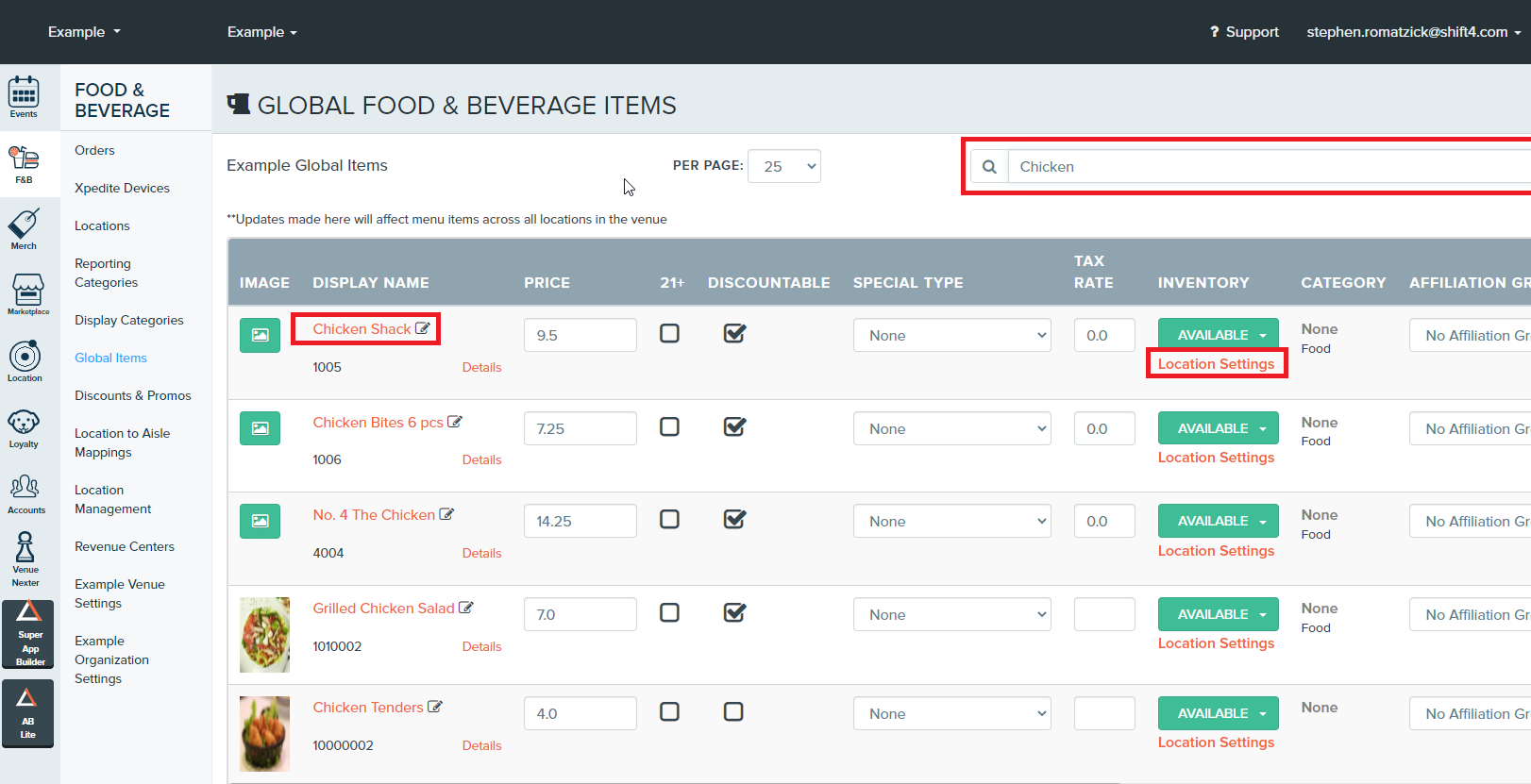
Task: Open the Chicken Bites 6 pcs item link
Action: (x=378, y=423)
